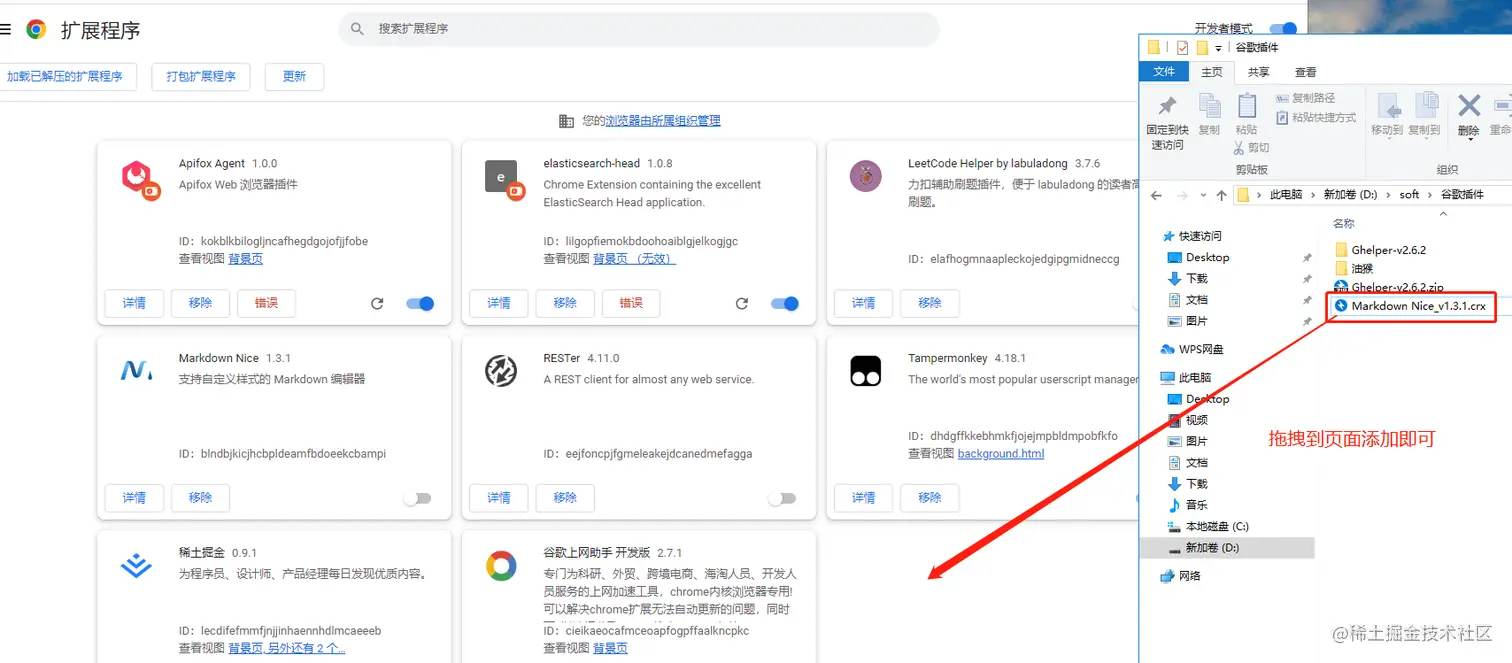
Task: Open the 文件 tab in Explorer
Action: [1164, 72]
